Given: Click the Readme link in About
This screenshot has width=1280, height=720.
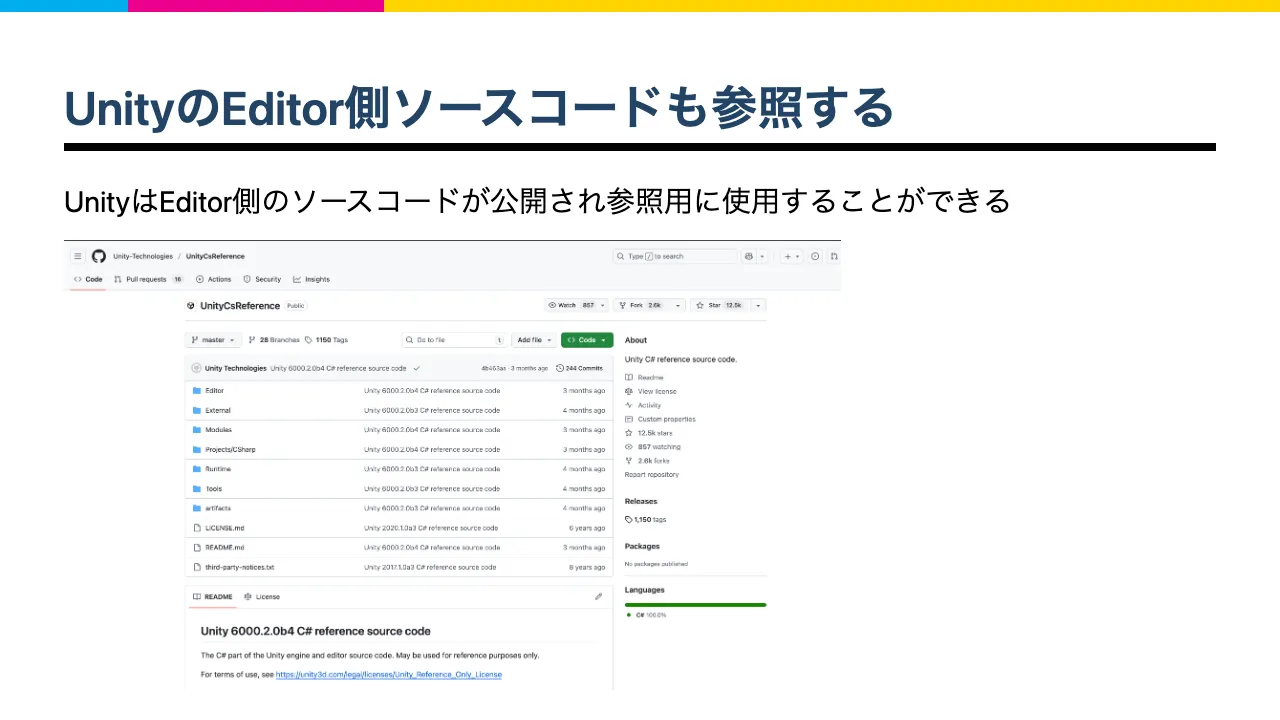Looking at the screenshot, I should click(x=644, y=377).
